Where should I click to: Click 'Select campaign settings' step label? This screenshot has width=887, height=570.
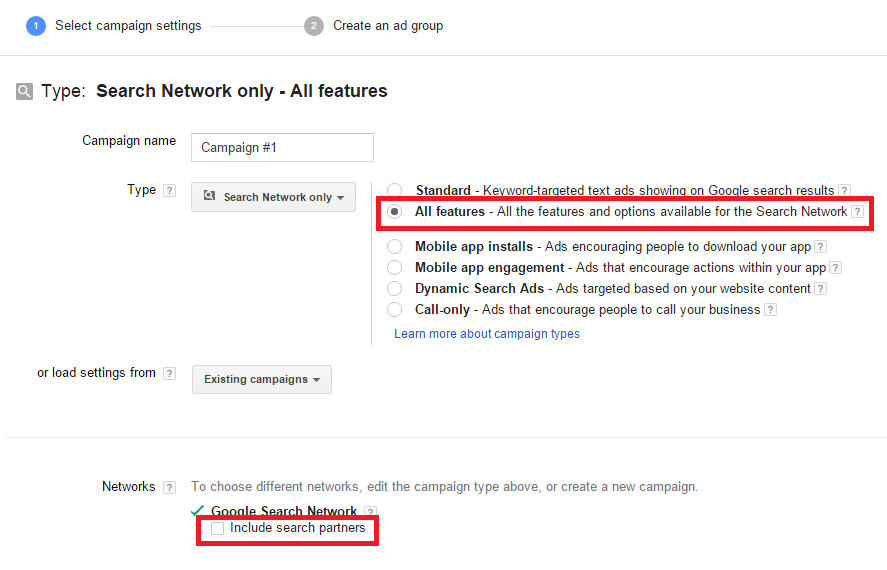128,26
